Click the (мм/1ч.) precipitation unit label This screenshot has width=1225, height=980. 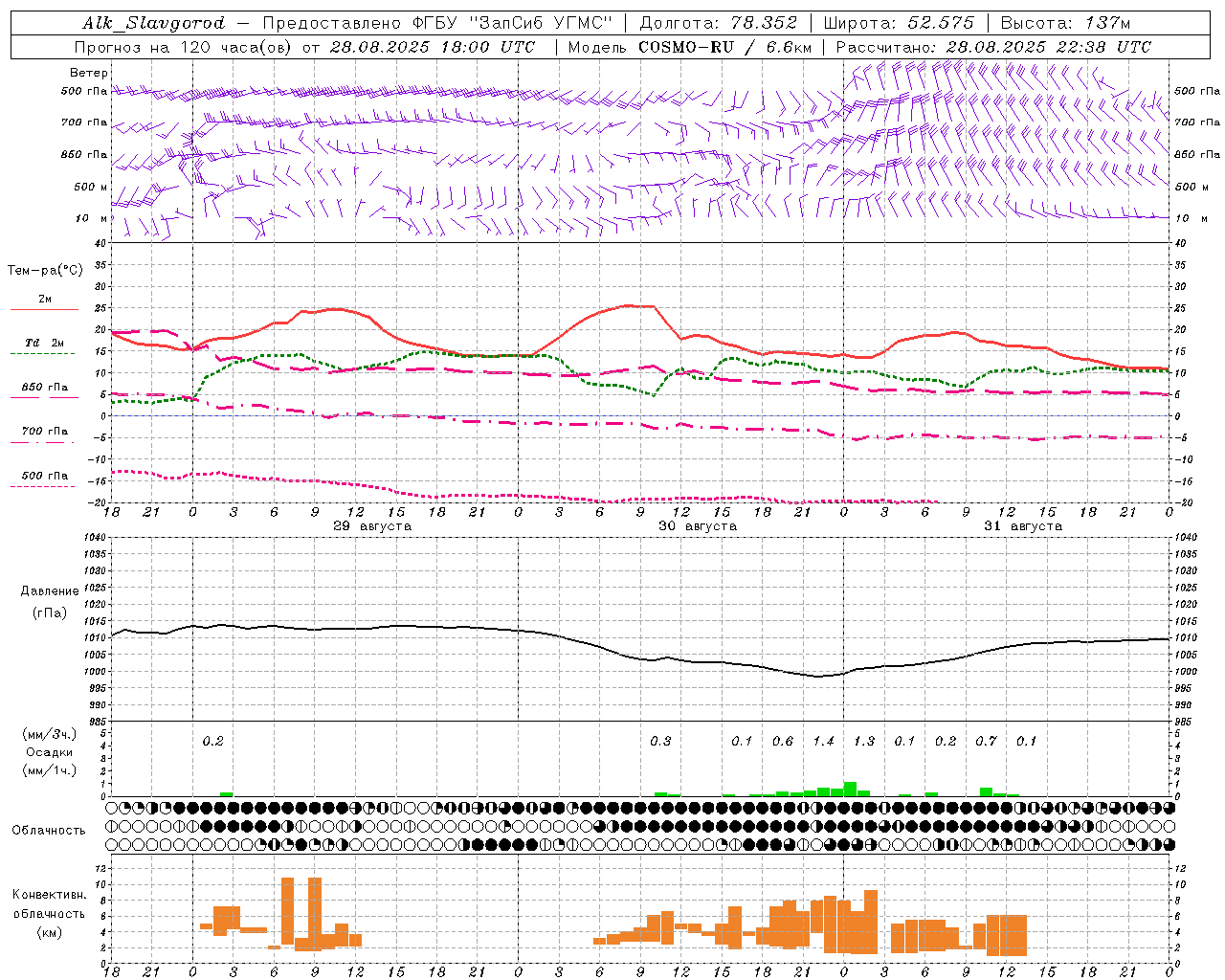[50, 771]
